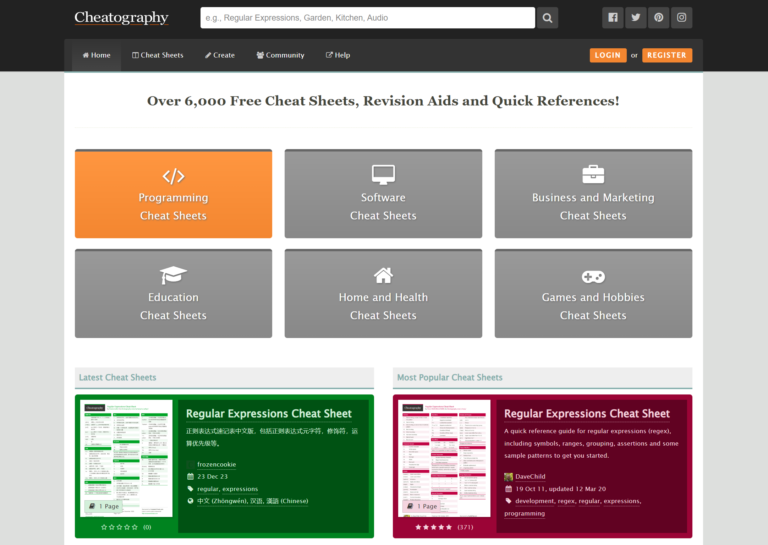Focus the cheat sheet search field

point(367,18)
